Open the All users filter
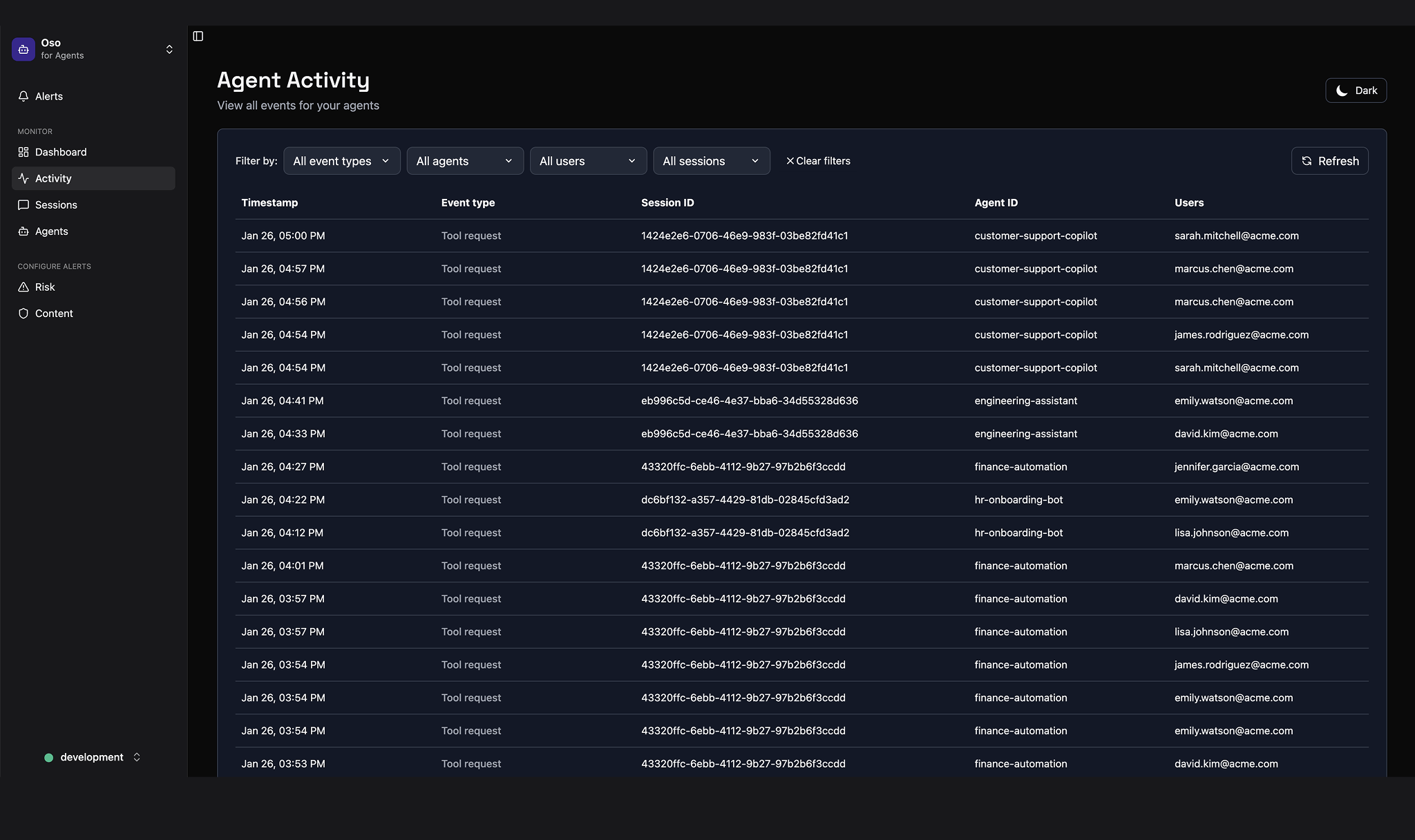 coord(588,160)
